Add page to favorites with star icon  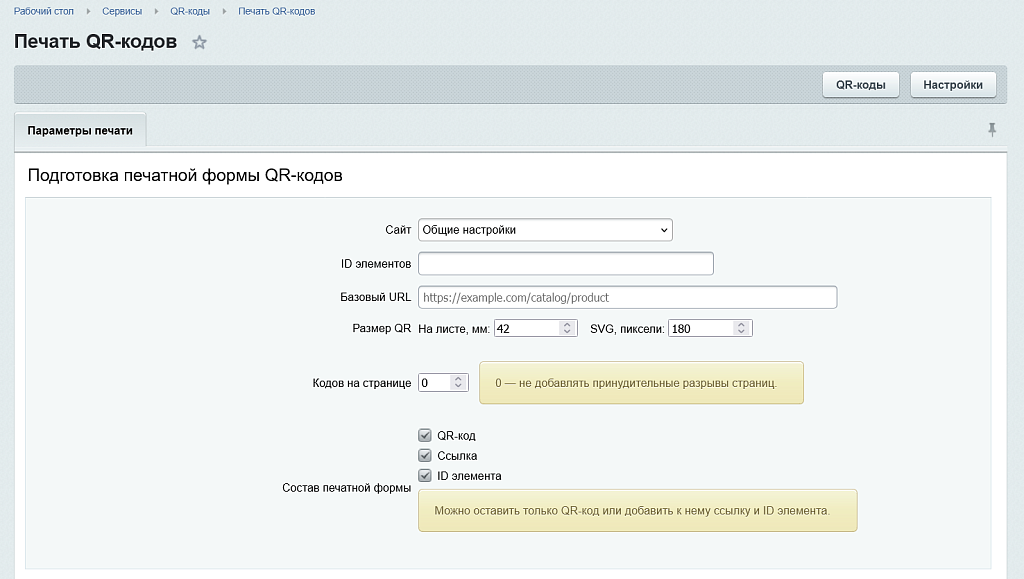pos(199,42)
